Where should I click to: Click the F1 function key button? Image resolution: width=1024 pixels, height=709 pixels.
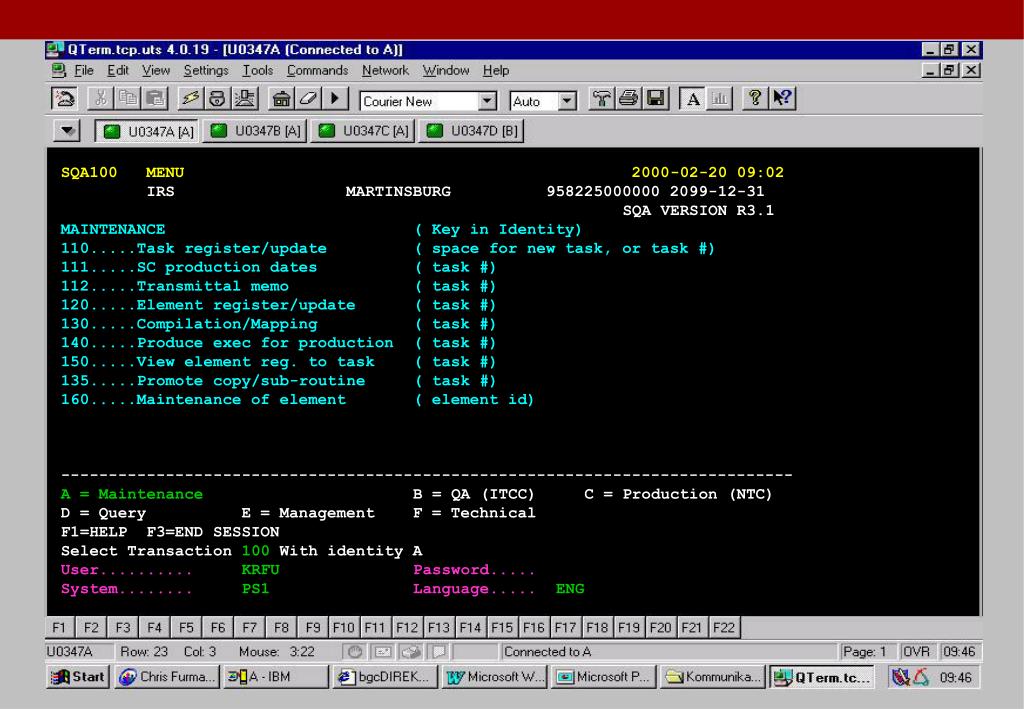(59, 627)
